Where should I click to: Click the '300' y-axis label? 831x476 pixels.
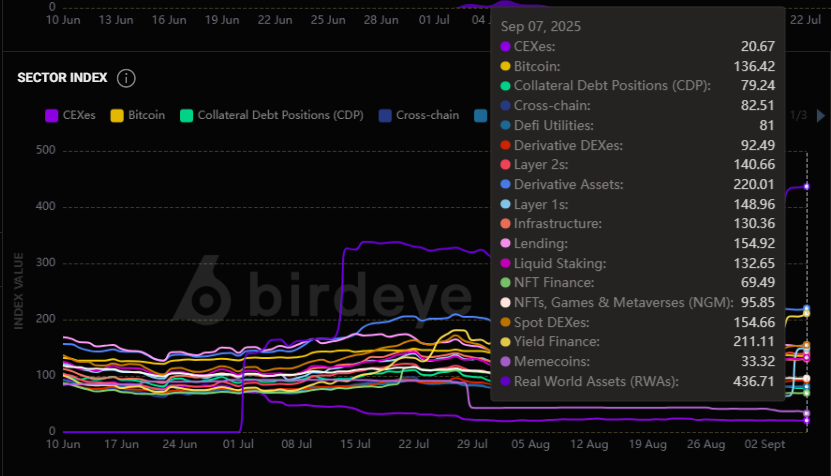pos(46,262)
